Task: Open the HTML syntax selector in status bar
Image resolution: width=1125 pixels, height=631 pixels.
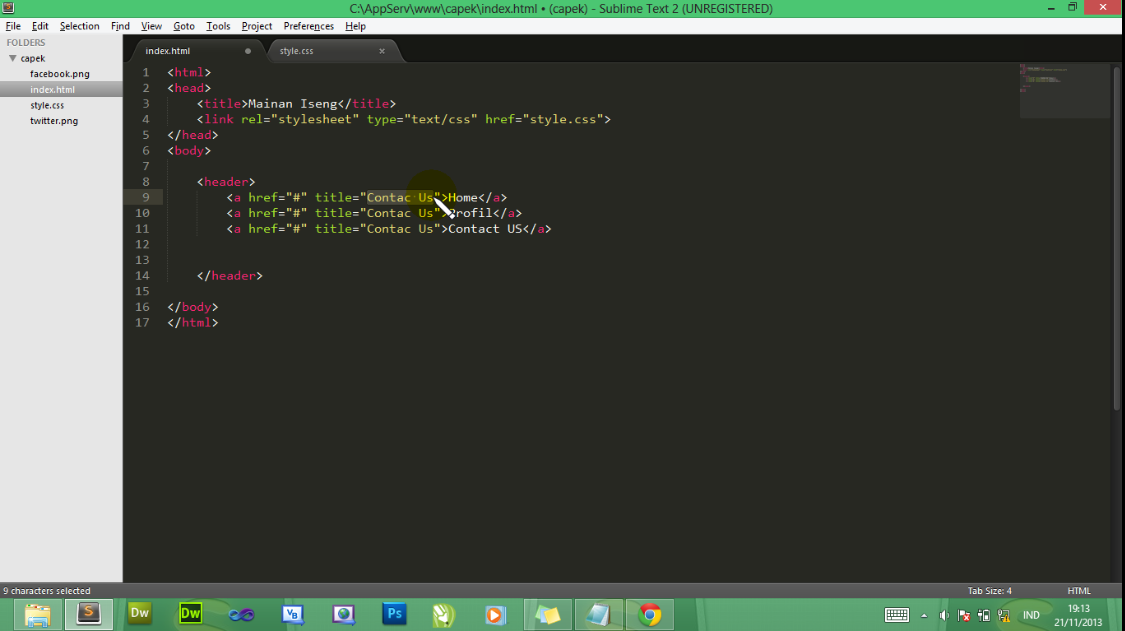Action: tap(1078, 590)
